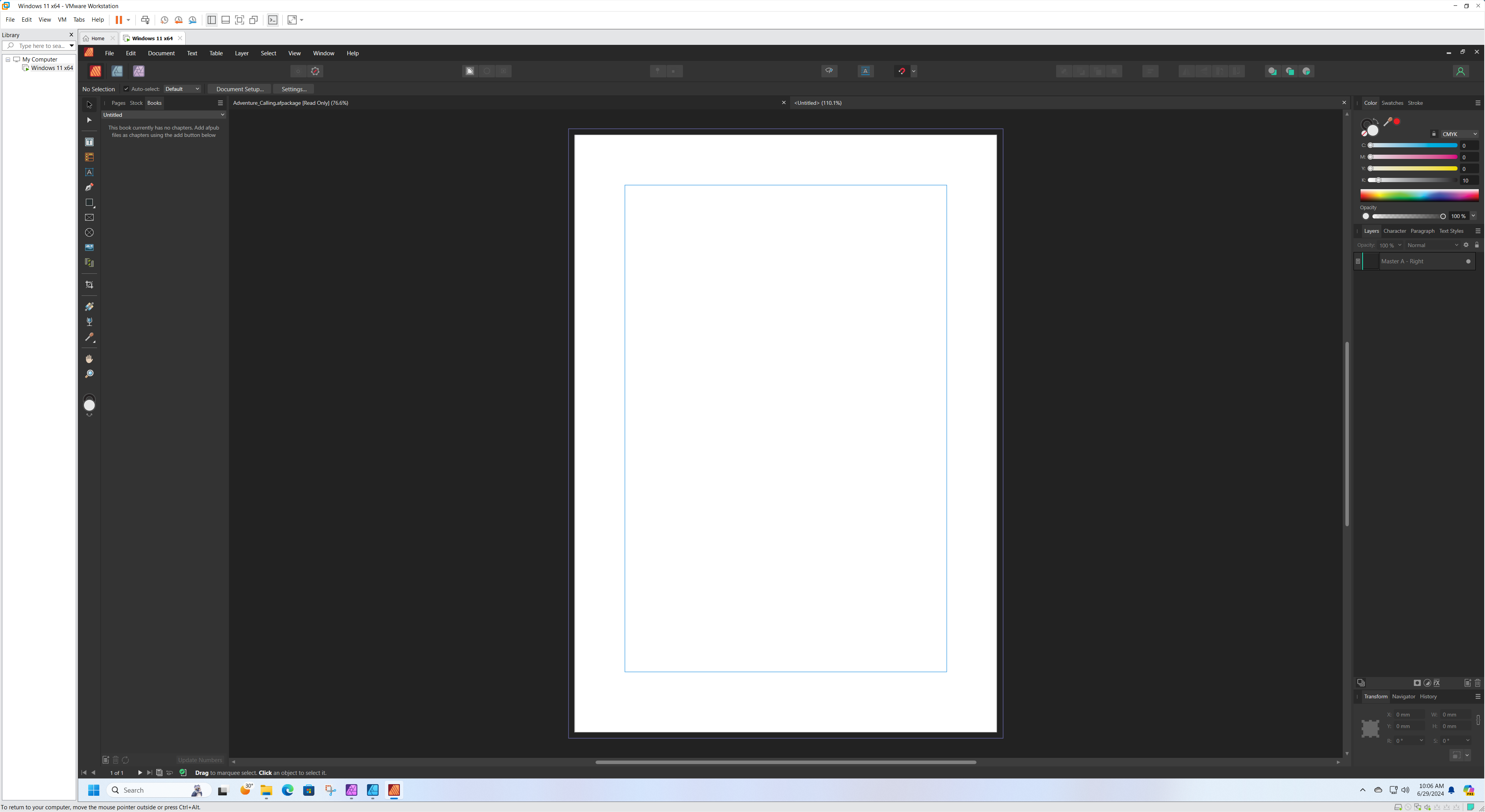Open the Document menu

click(x=160, y=53)
